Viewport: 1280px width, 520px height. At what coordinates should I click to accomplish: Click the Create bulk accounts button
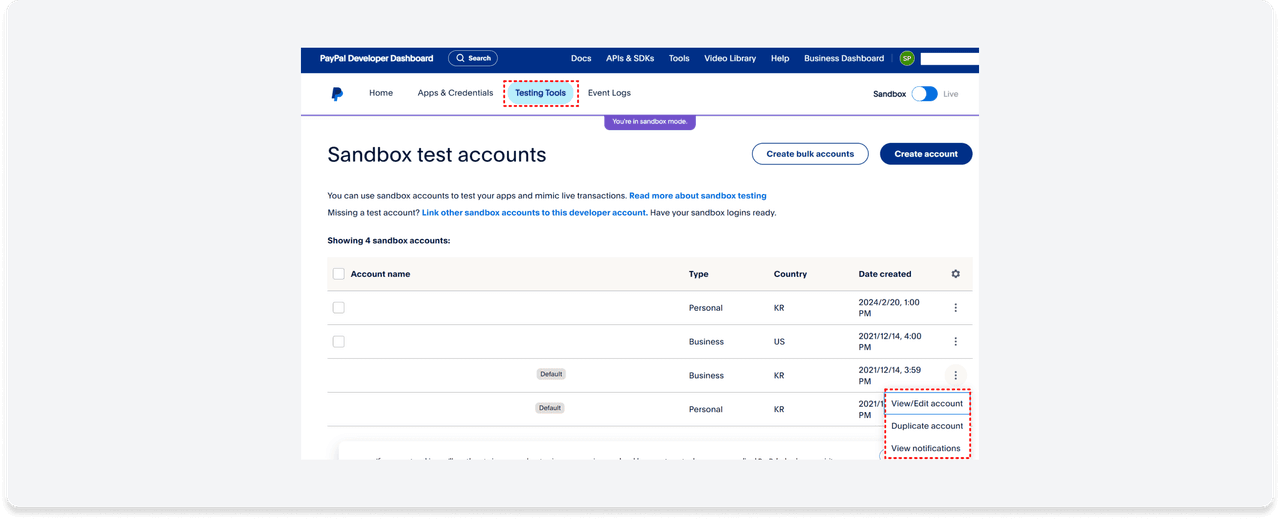click(x=810, y=154)
